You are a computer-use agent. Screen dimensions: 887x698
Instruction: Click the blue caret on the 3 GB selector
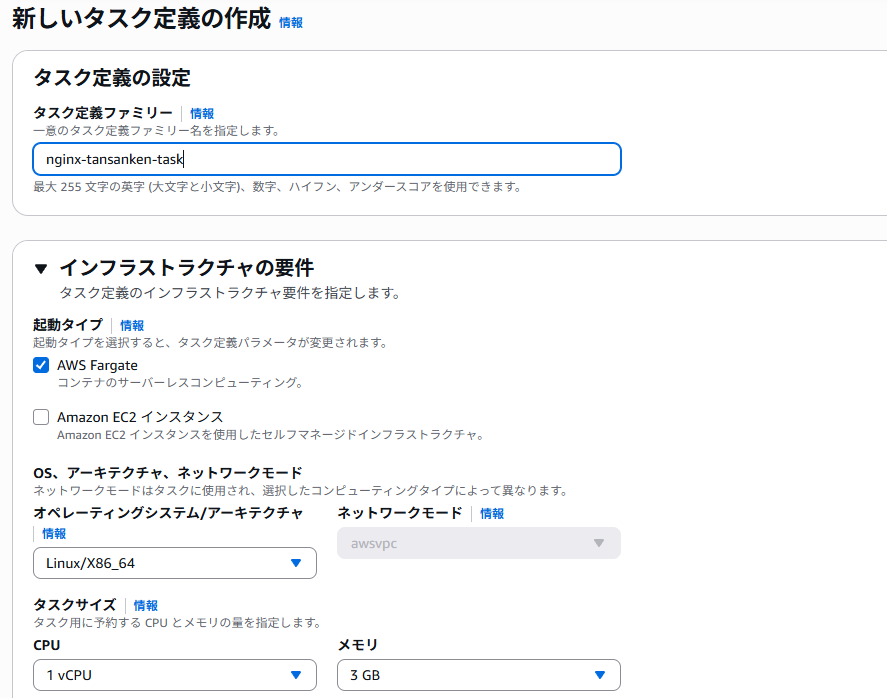click(x=599, y=675)
